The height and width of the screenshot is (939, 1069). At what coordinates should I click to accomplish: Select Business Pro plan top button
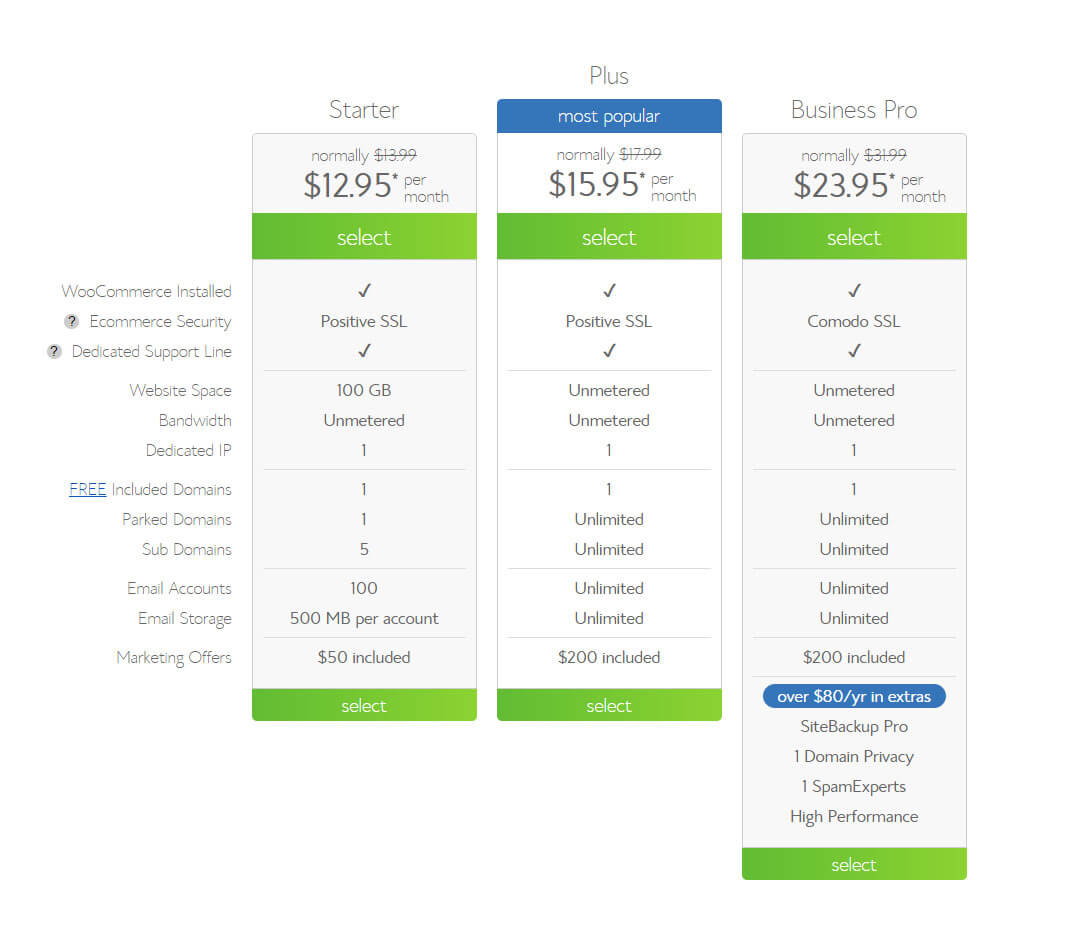854,237
